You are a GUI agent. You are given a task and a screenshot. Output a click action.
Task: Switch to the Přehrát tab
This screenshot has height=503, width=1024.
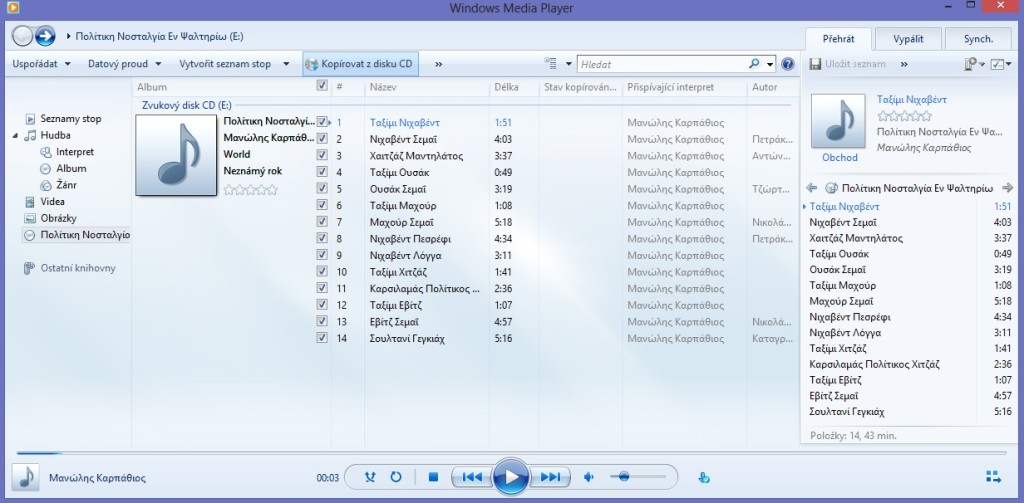839,39
